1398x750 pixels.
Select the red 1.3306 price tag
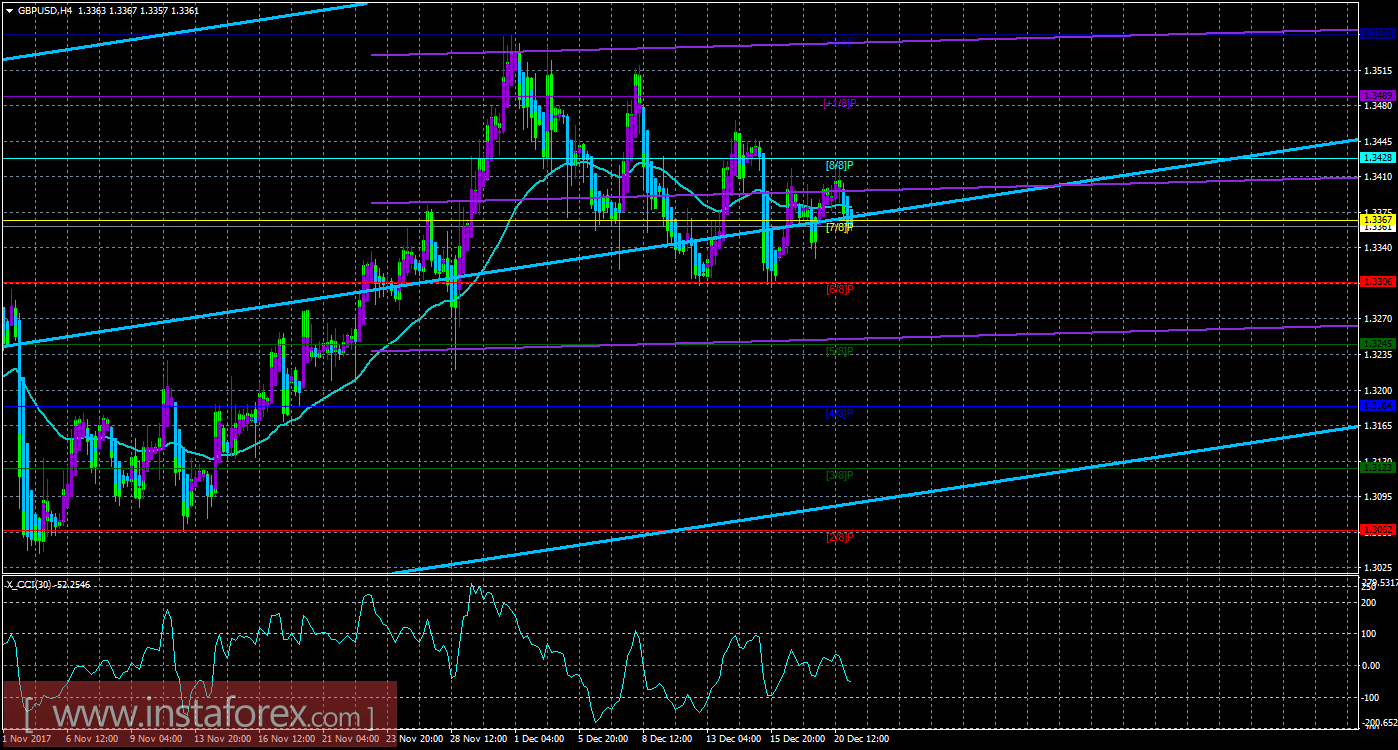point(1377,282)
